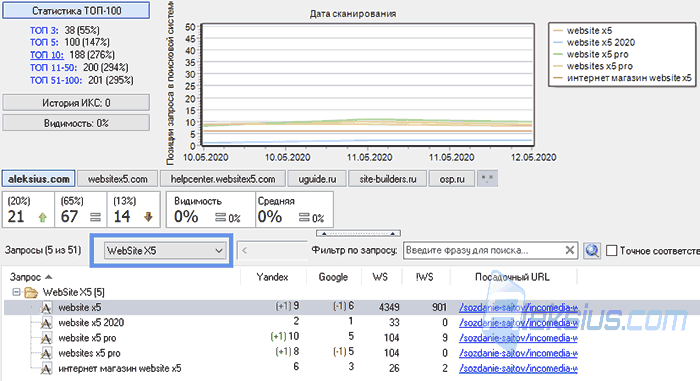Click the search magnifier icon next to filter

(592, 251)
